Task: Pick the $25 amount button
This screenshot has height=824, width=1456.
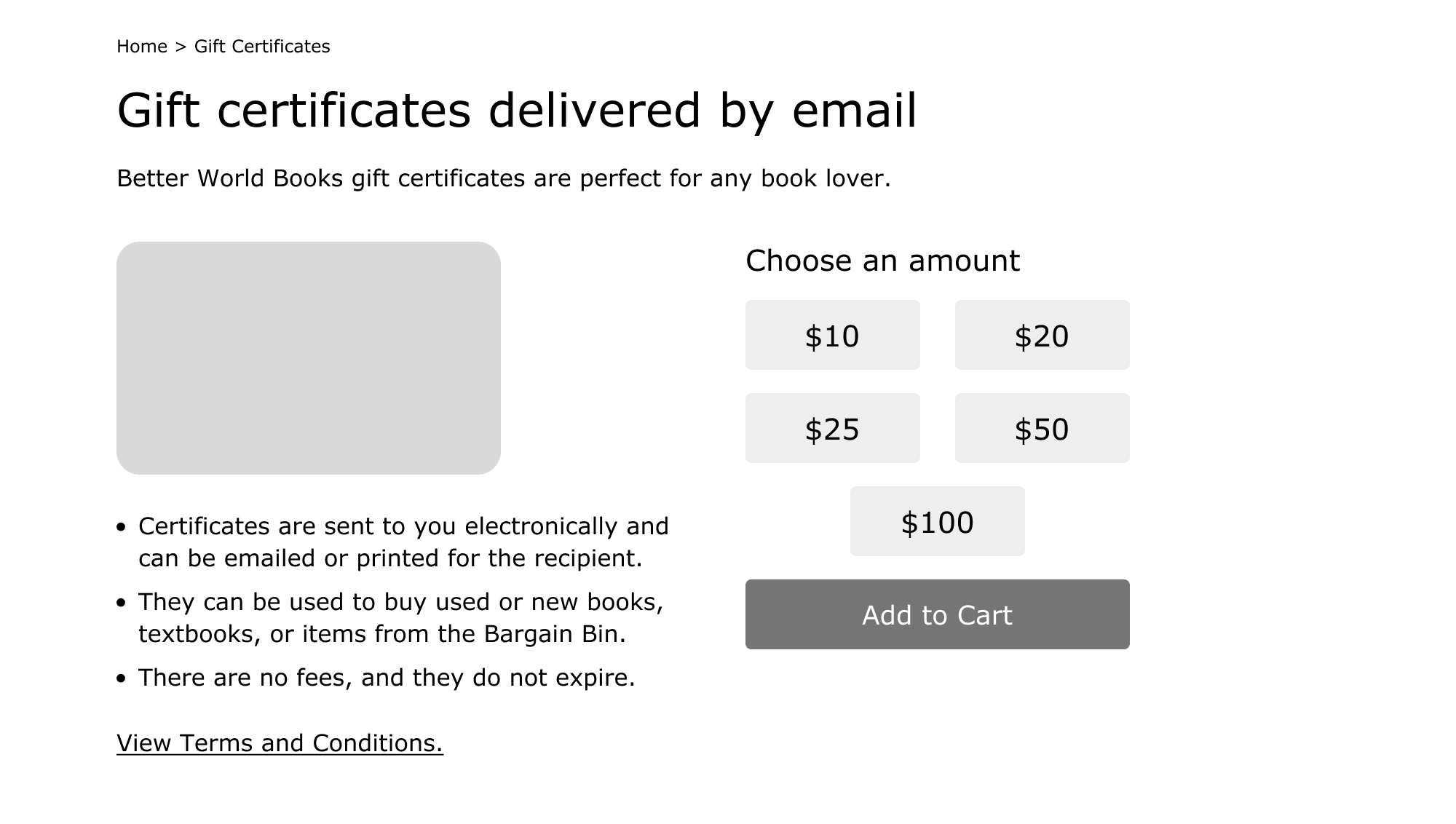Action: click(832, 429)
